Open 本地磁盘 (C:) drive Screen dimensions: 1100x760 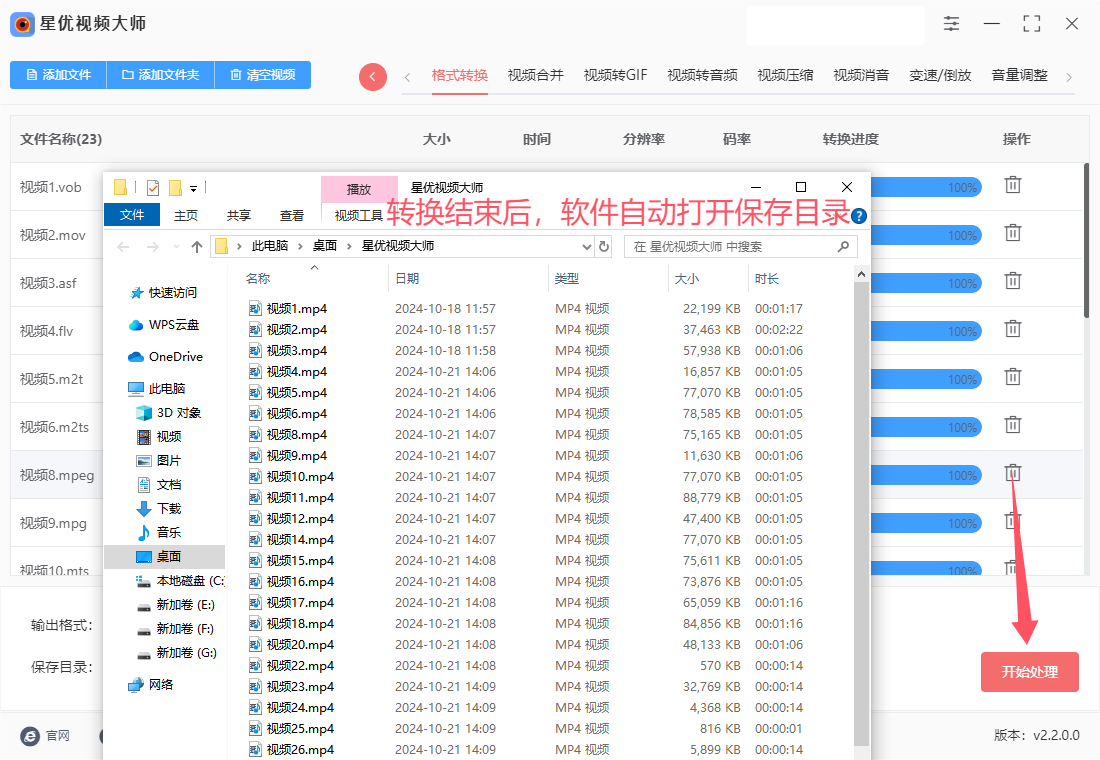coord(180,580)
